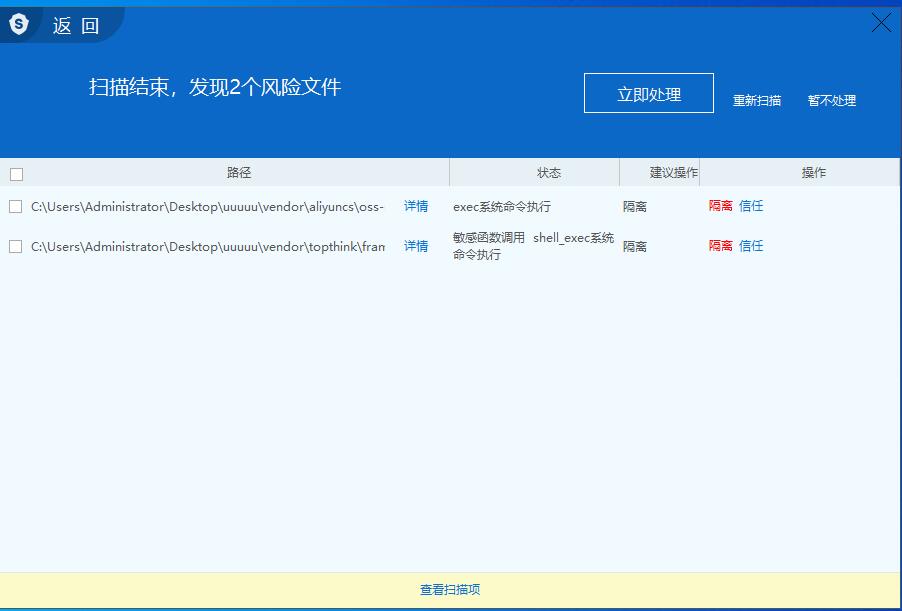
Task: Click 立即处理 to handle risks now
Action: (649, 93)
